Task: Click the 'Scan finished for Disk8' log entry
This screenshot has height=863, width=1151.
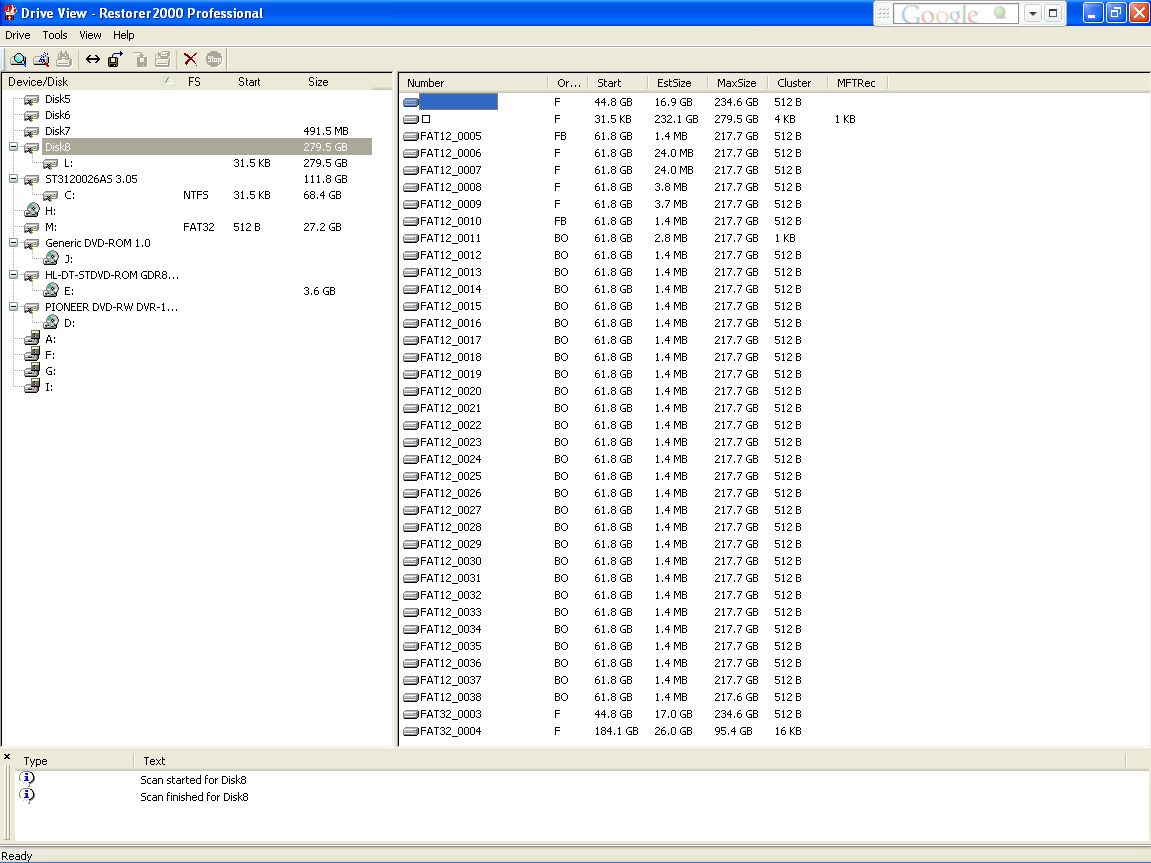Action: (194, 797)
